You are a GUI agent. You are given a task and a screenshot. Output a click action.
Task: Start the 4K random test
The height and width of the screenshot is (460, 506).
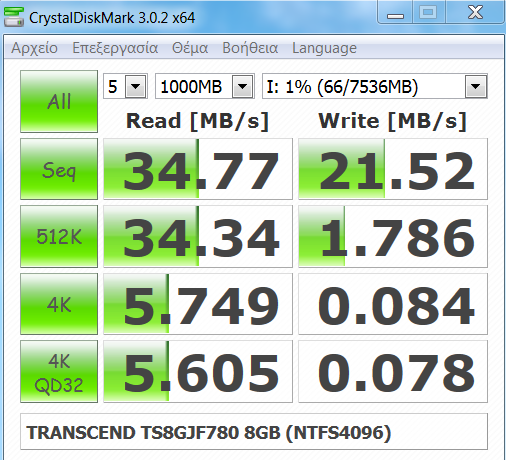59,304
